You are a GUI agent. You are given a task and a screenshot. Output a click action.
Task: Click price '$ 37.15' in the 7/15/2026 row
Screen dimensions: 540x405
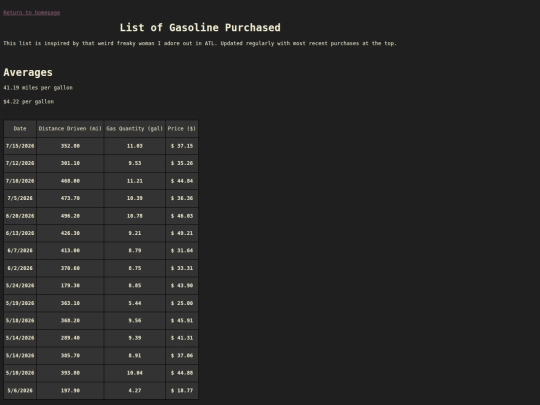(x=182, y=146)
